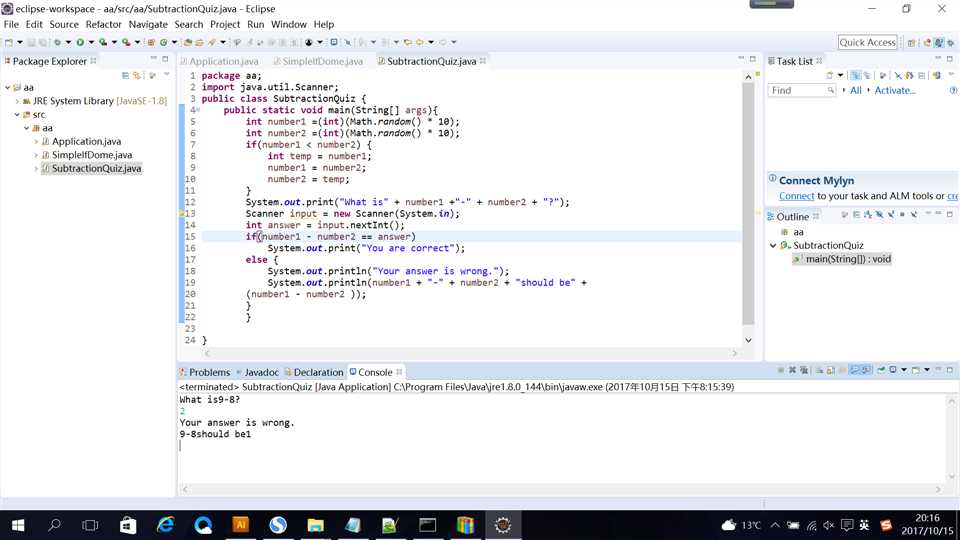Open the Refactor menu
This screenshot has height=540, width=960.
pos(103,24)
